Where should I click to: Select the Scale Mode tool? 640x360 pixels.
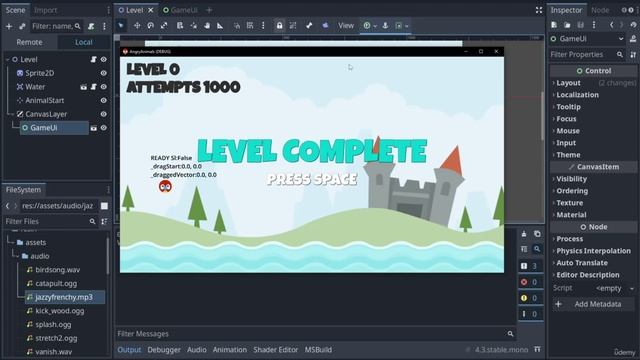[x=164, y=26]
